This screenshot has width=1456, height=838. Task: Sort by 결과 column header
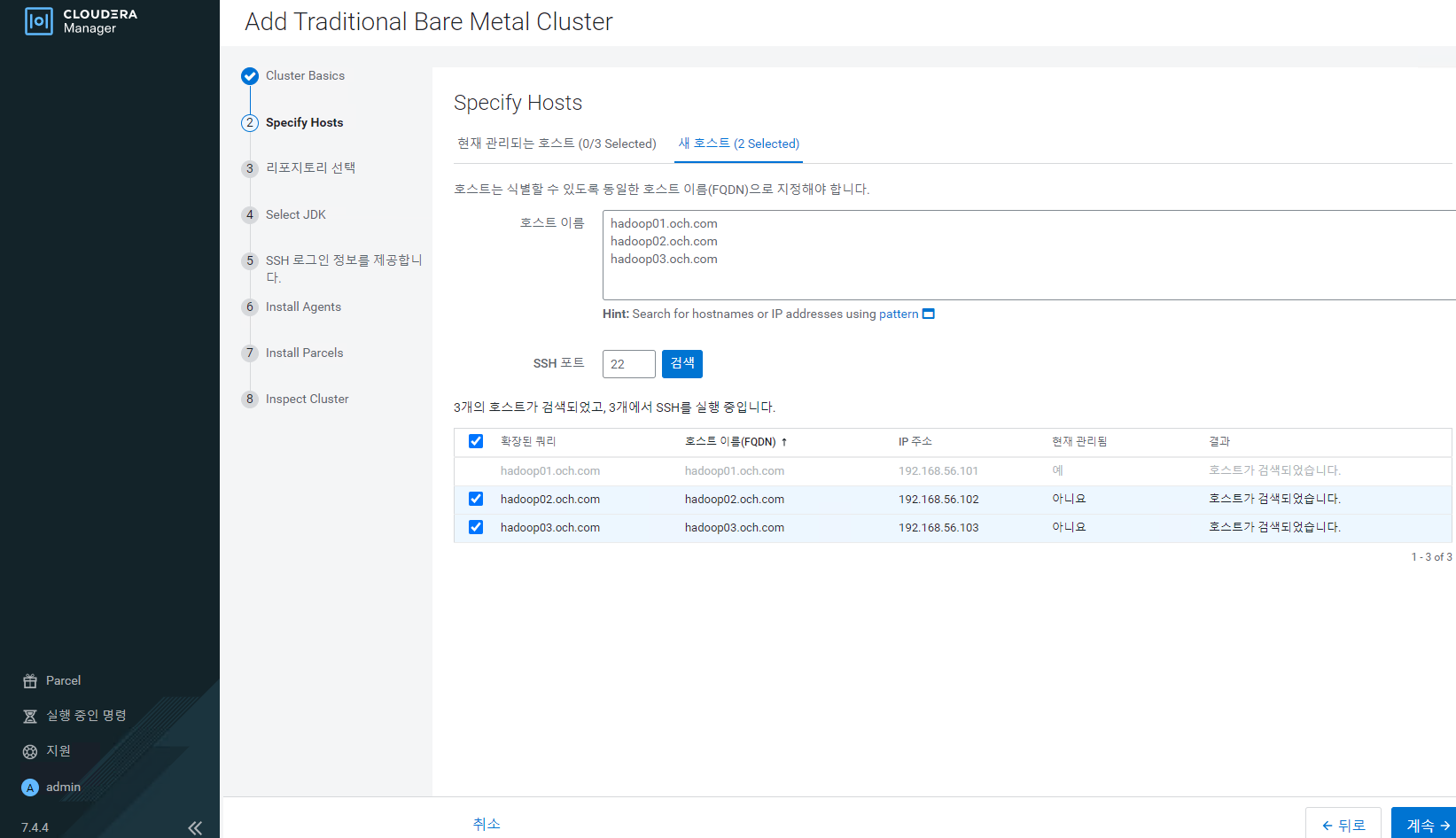(x=1219, y=441)
